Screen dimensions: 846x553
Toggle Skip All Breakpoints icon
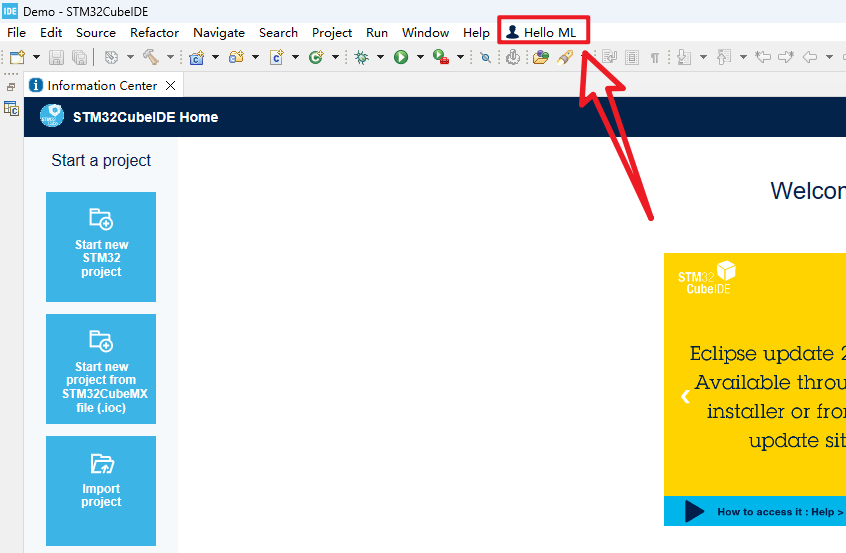coord(486,57)
